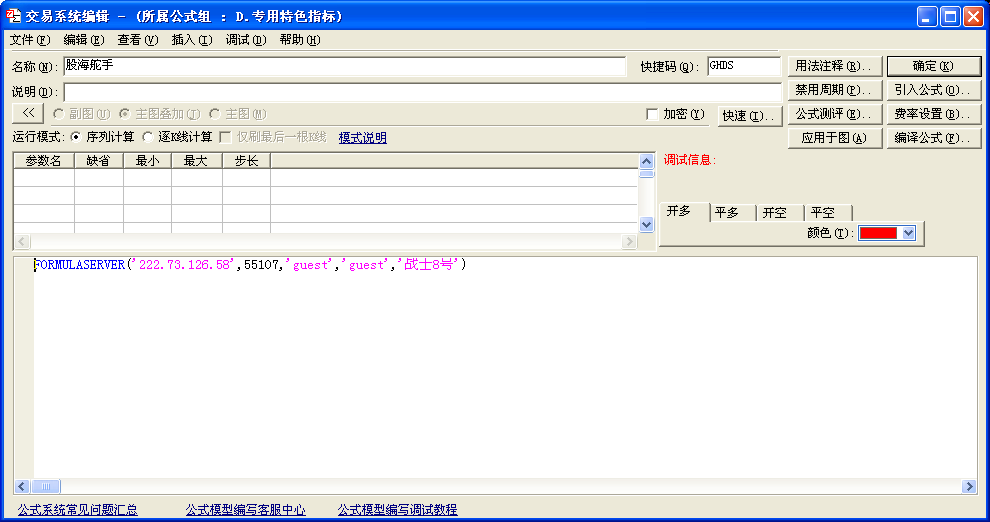Open the 调试 debug menu
This screenshot has width=990, height=522.
coord(245,40)
